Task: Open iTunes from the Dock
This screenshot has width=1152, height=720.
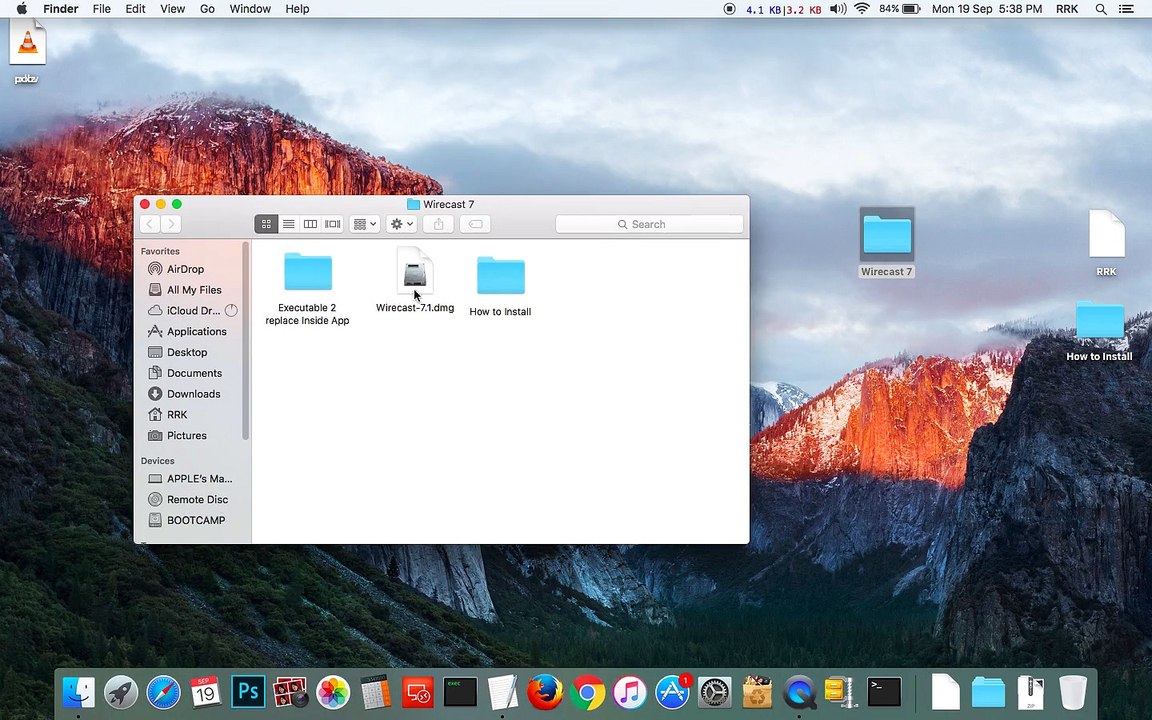Action: (630, 692)
